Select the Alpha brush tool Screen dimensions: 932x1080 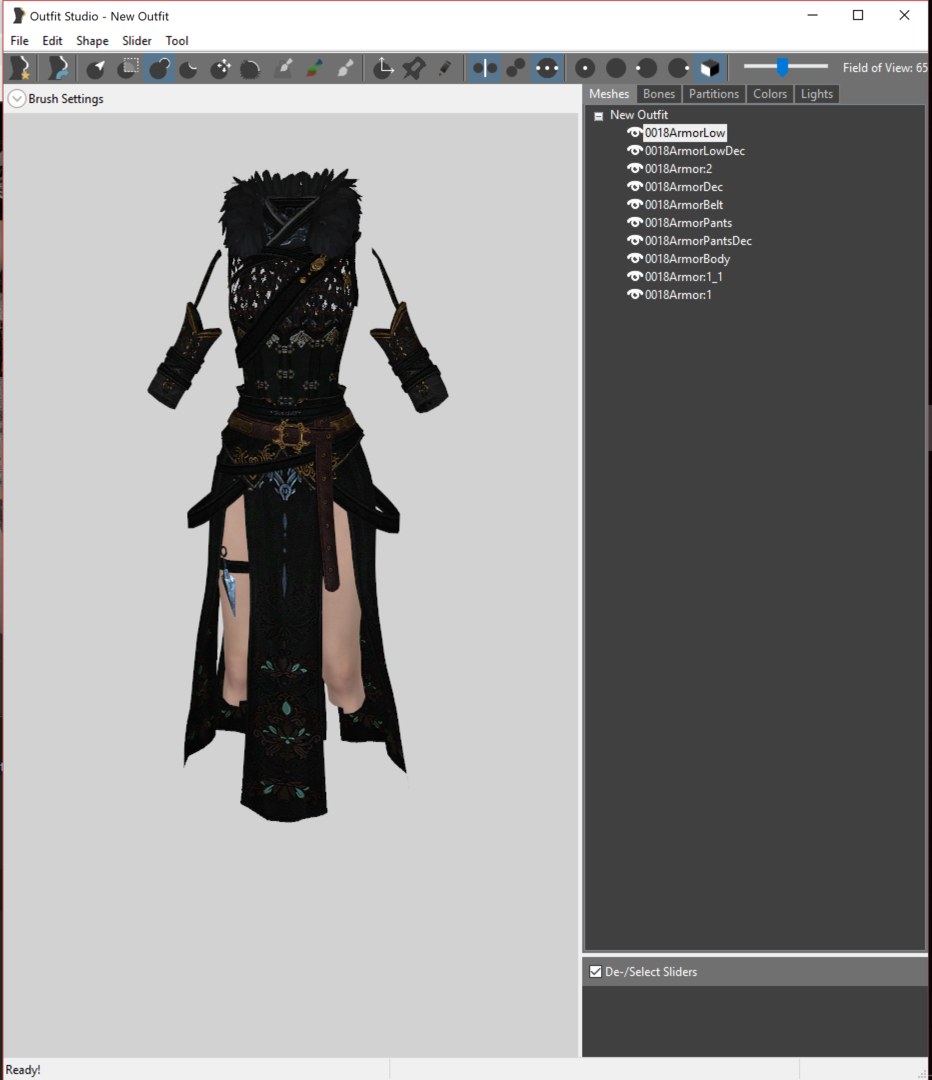coord(345,68)
